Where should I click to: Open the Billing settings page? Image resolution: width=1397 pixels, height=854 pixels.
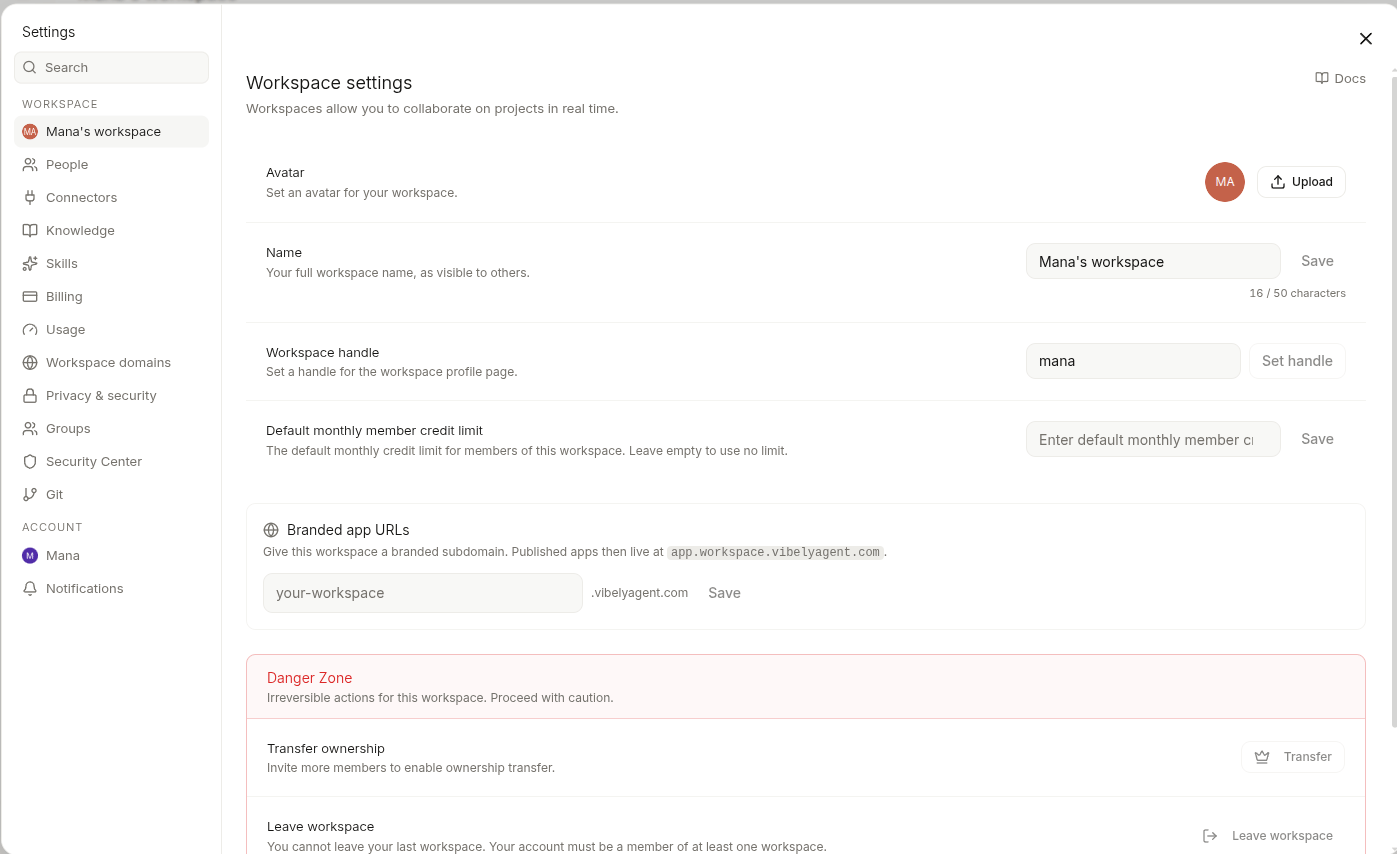click(x=112, y=297)
